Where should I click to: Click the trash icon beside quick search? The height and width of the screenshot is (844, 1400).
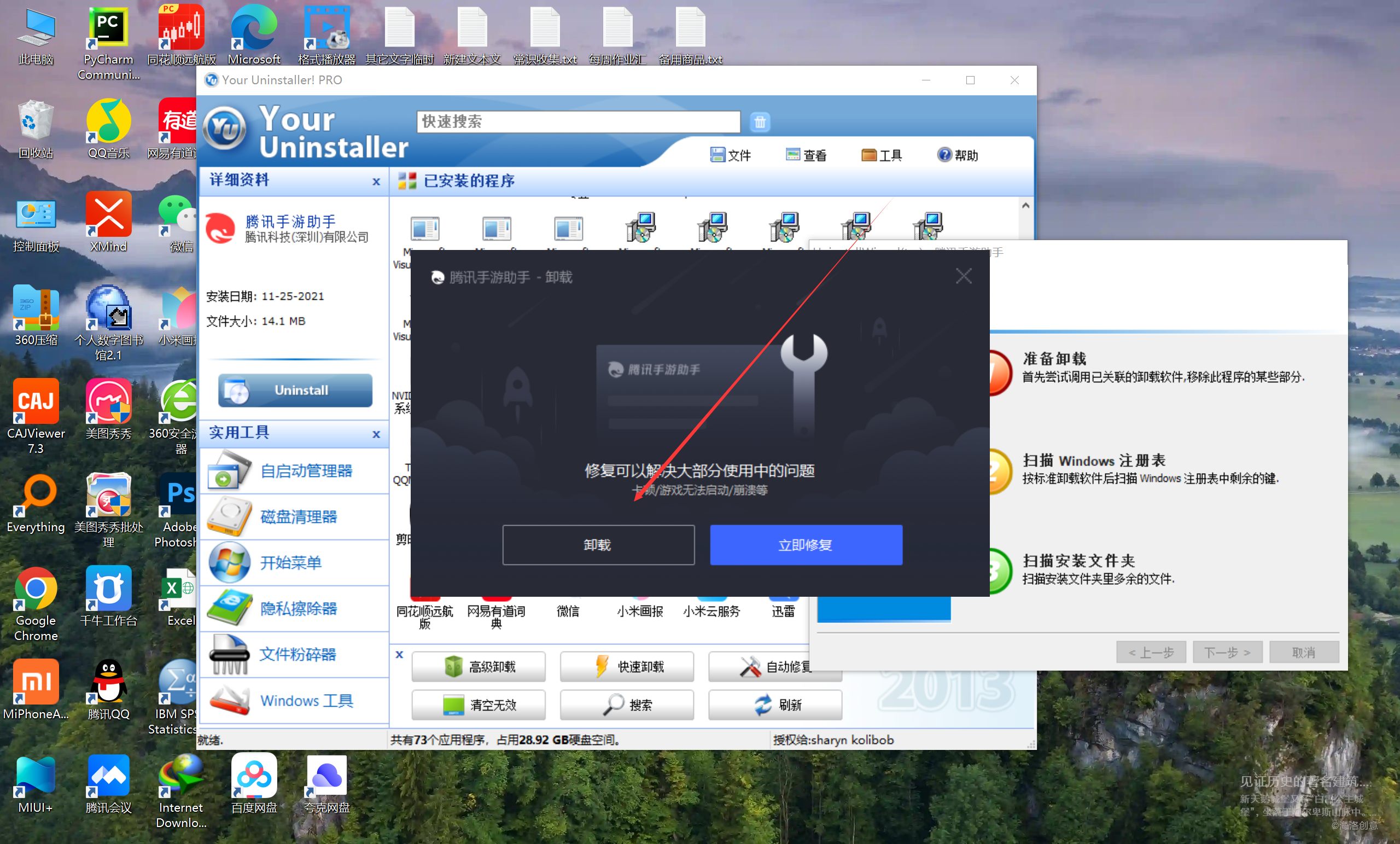click(x=760, y=121)
